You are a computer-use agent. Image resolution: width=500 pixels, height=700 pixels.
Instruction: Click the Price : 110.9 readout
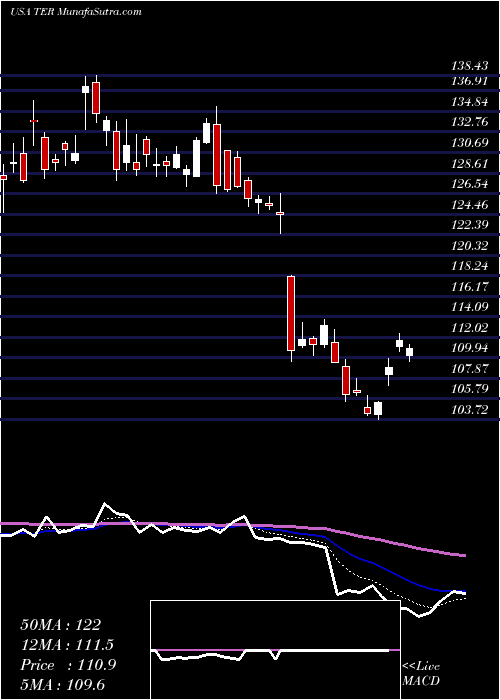tap(68, 665)
